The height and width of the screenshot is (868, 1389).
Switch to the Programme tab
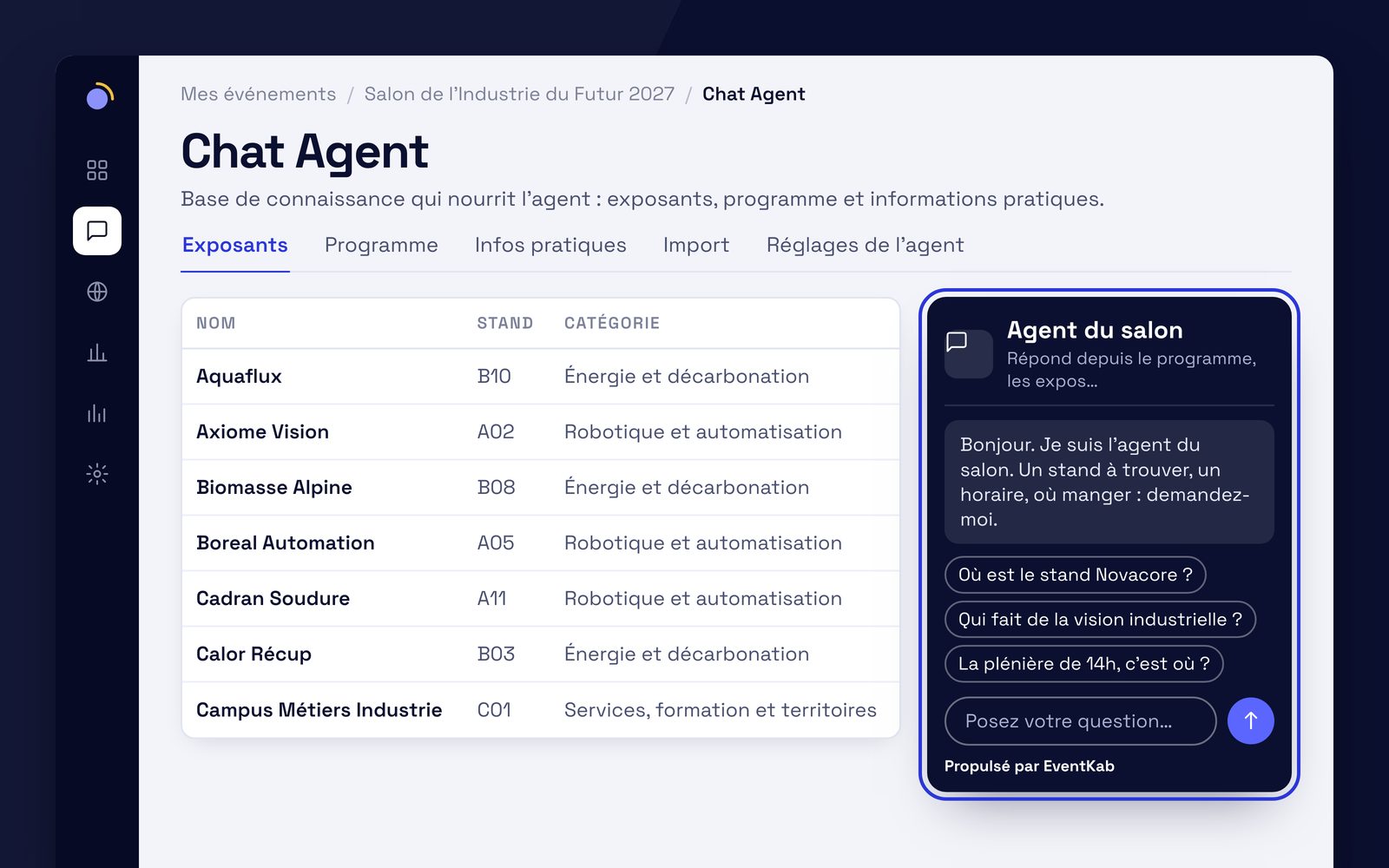click(x=381, y=245)
